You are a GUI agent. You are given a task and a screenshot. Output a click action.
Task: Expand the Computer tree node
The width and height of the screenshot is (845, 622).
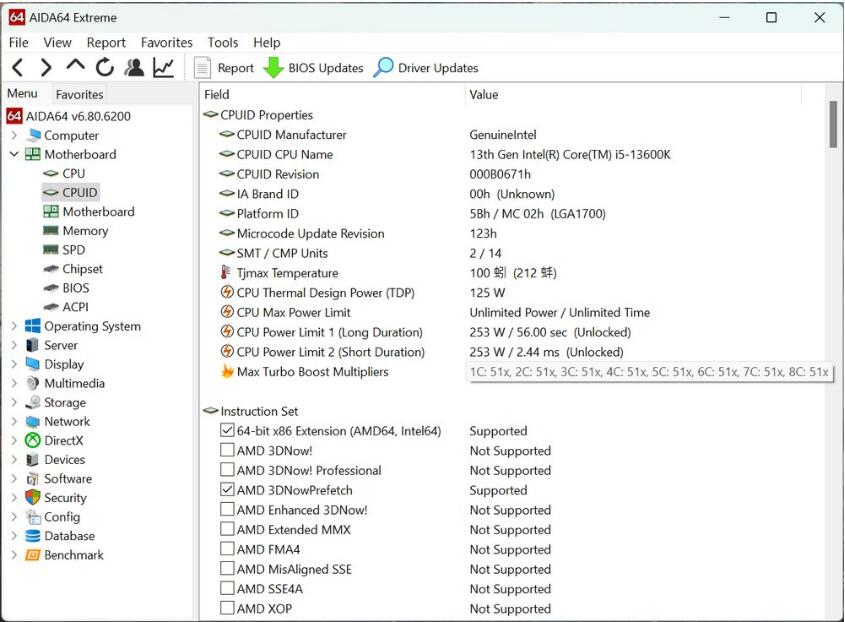coord(14,135)
